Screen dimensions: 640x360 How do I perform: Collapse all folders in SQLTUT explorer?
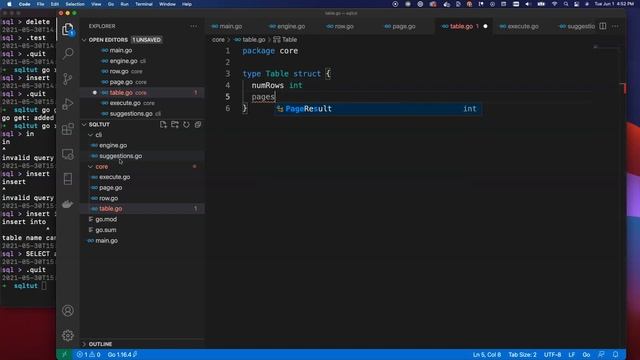click(x=198, y=124)
